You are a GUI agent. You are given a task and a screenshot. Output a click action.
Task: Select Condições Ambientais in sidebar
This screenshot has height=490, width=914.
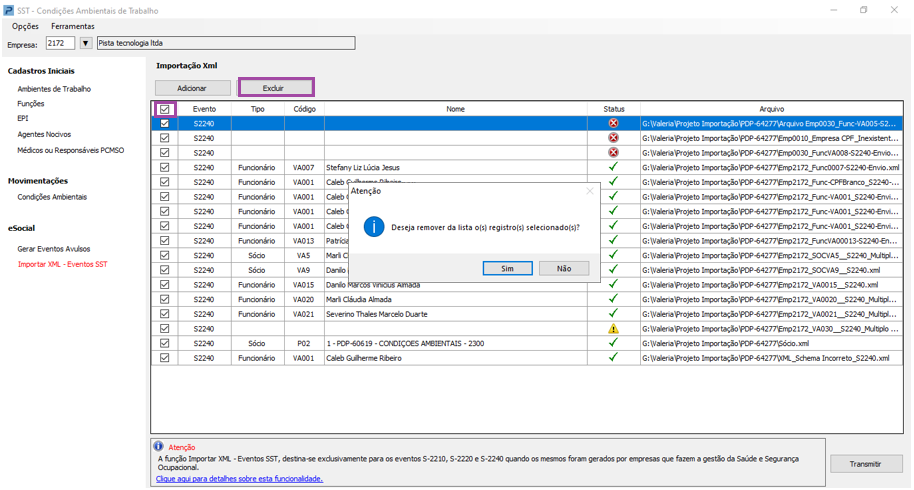click(x=52, y=197)
